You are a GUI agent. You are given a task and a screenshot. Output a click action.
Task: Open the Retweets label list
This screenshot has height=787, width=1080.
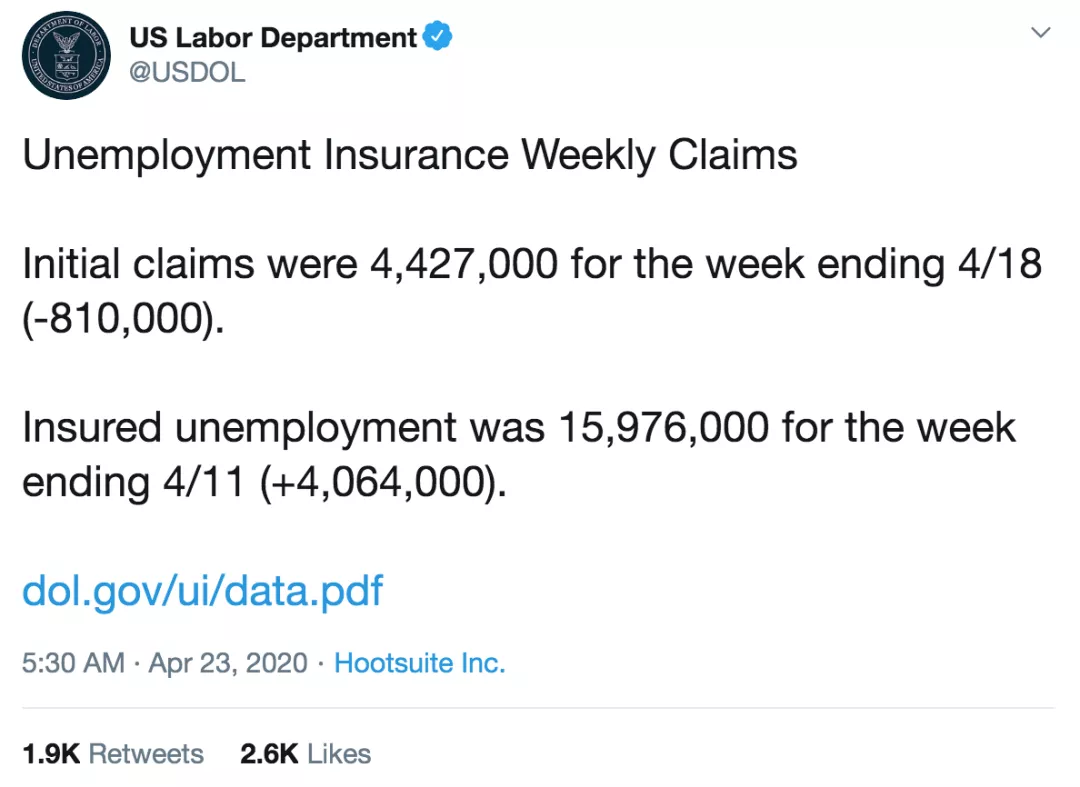pyautogui.click(x=146, y=754)
